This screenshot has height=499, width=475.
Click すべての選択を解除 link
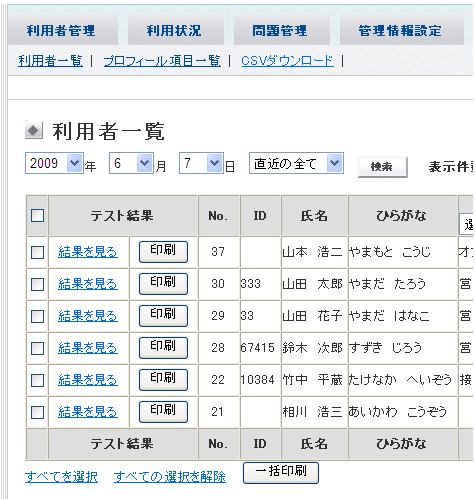click(170, 477)
